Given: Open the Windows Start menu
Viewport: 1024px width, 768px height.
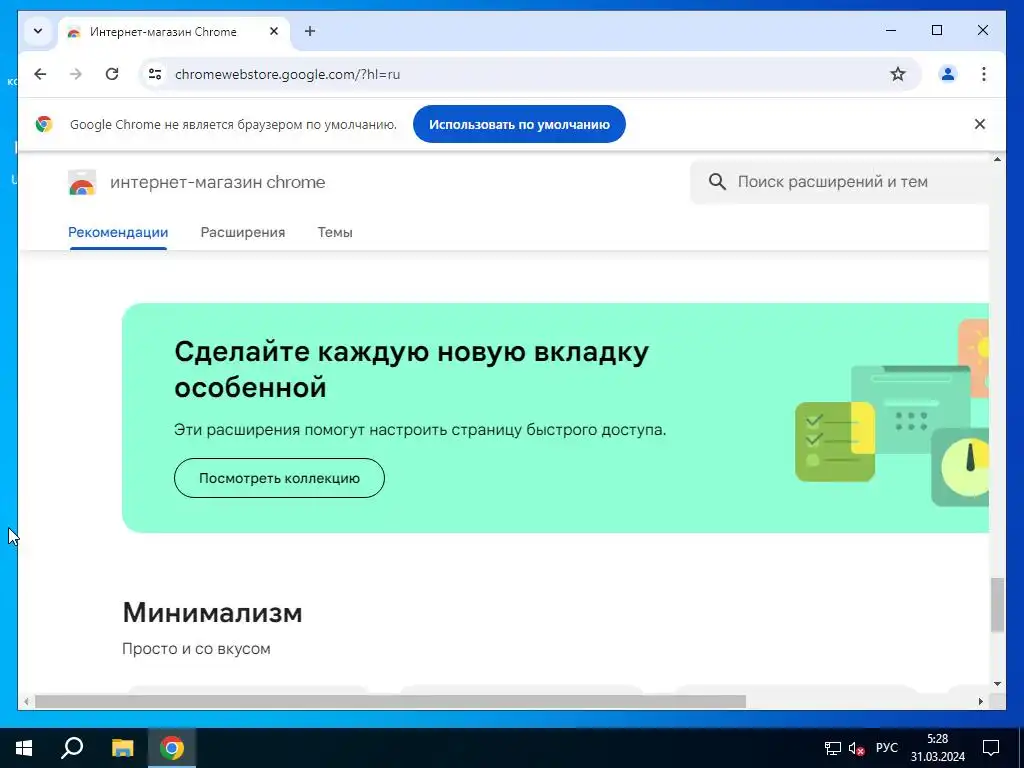Looking at the screenshot, I should [x=24, y=748].
